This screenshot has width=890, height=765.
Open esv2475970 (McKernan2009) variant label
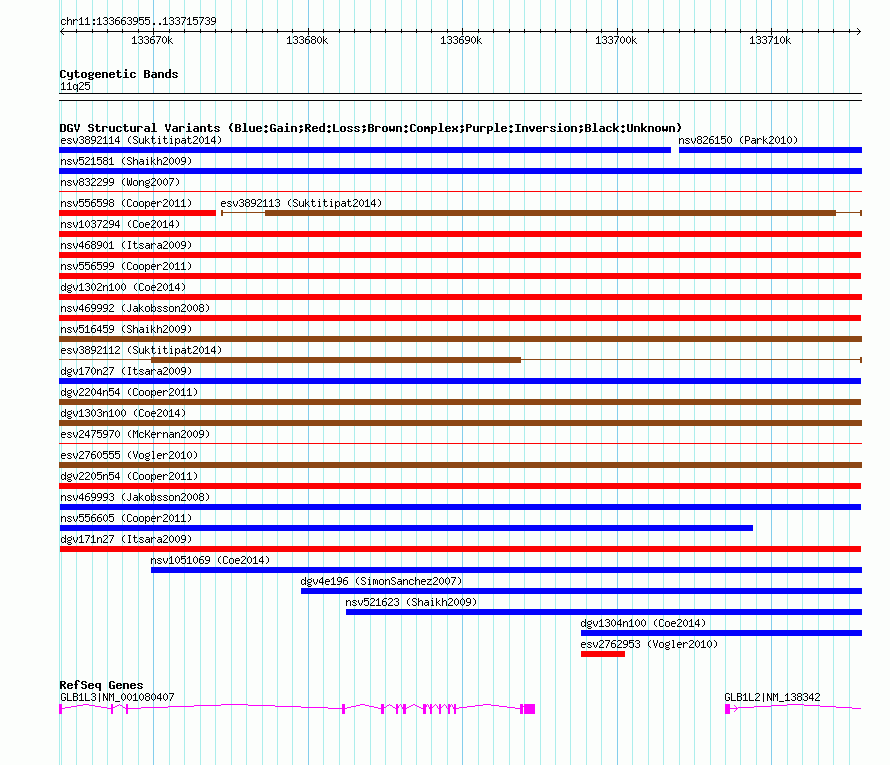135,434
